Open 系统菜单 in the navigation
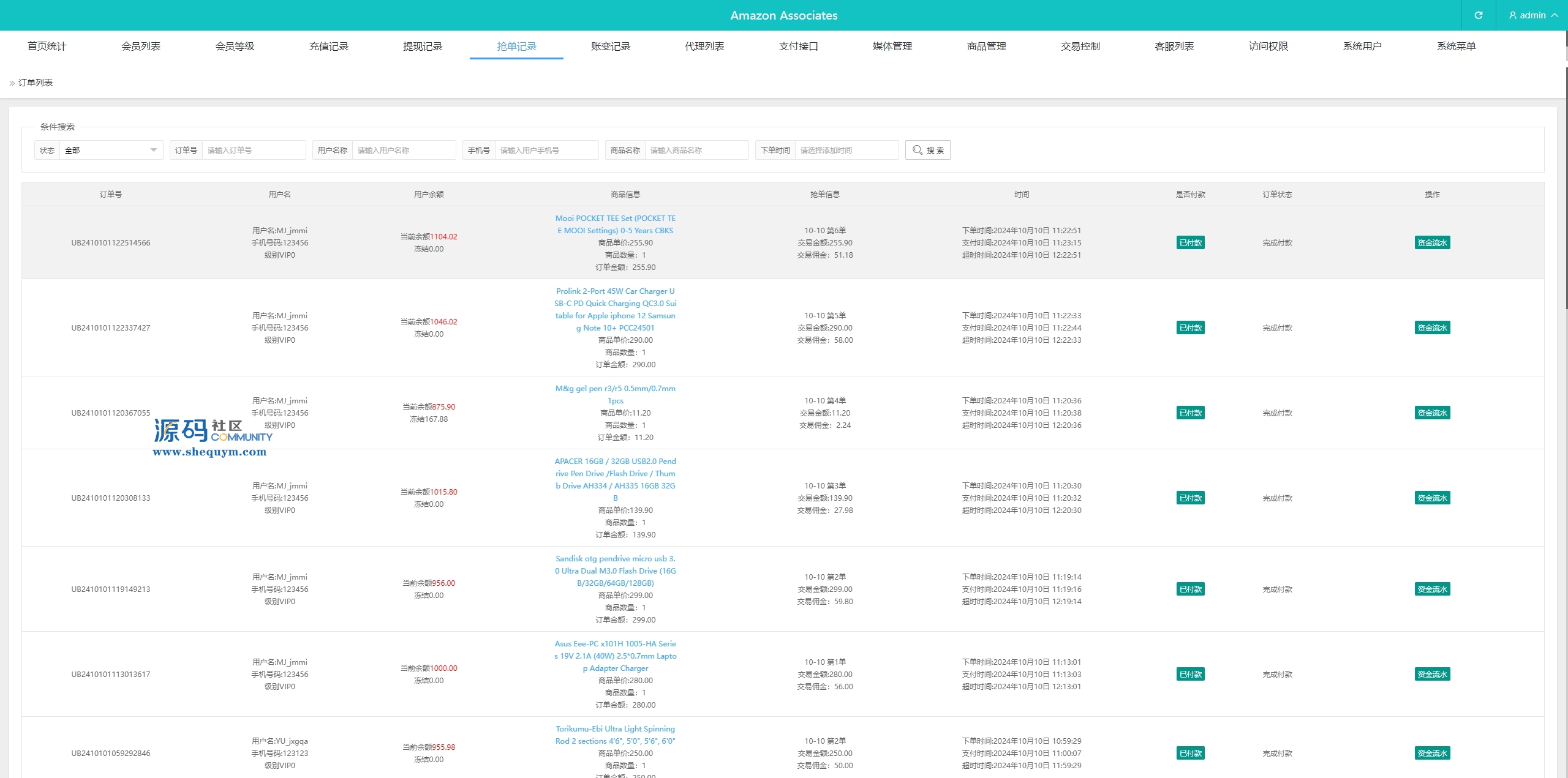Image resolution: width=1568 pixels, height=778 pixels. point(1456,46)
